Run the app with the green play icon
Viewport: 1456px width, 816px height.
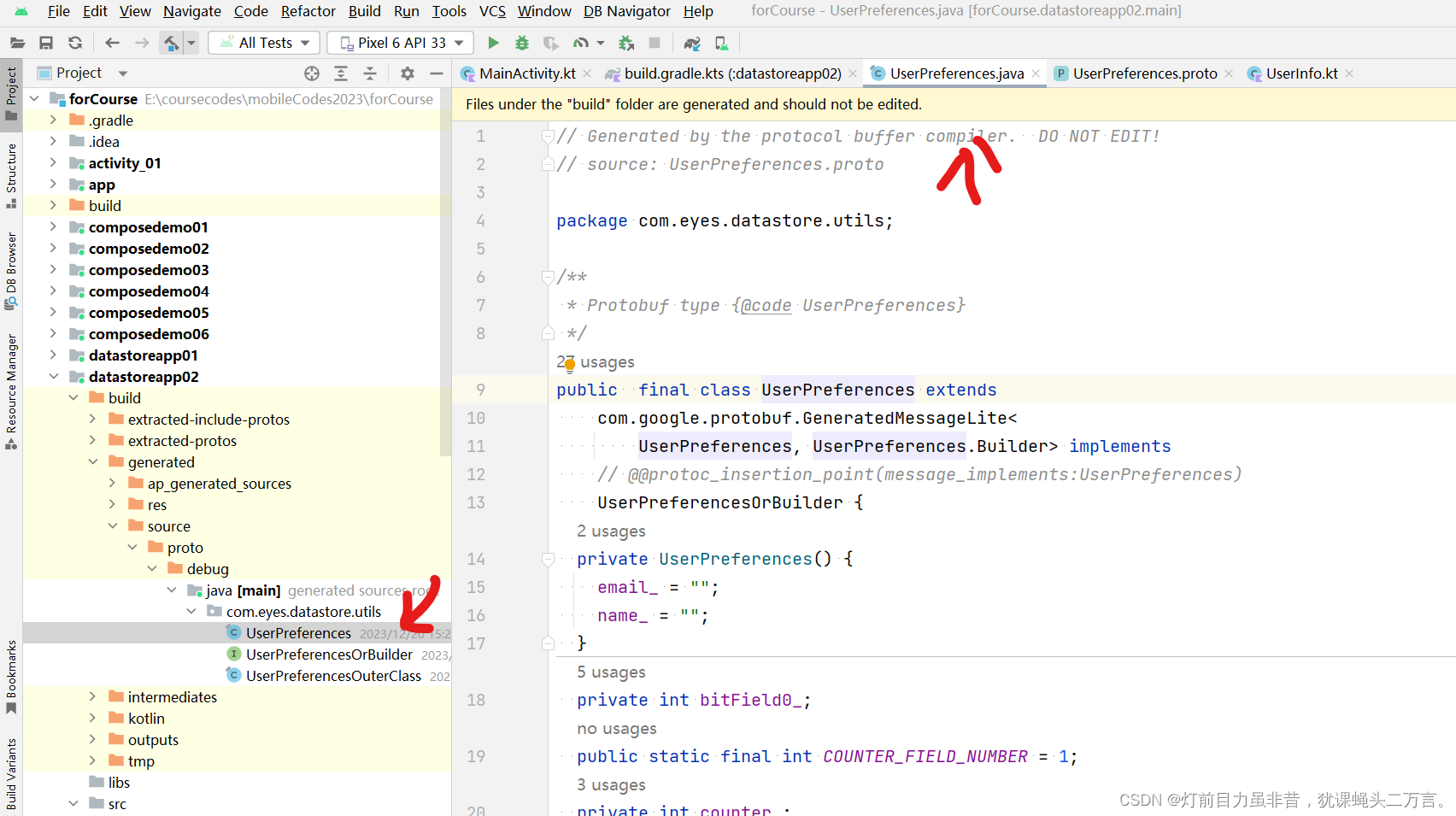493,43
